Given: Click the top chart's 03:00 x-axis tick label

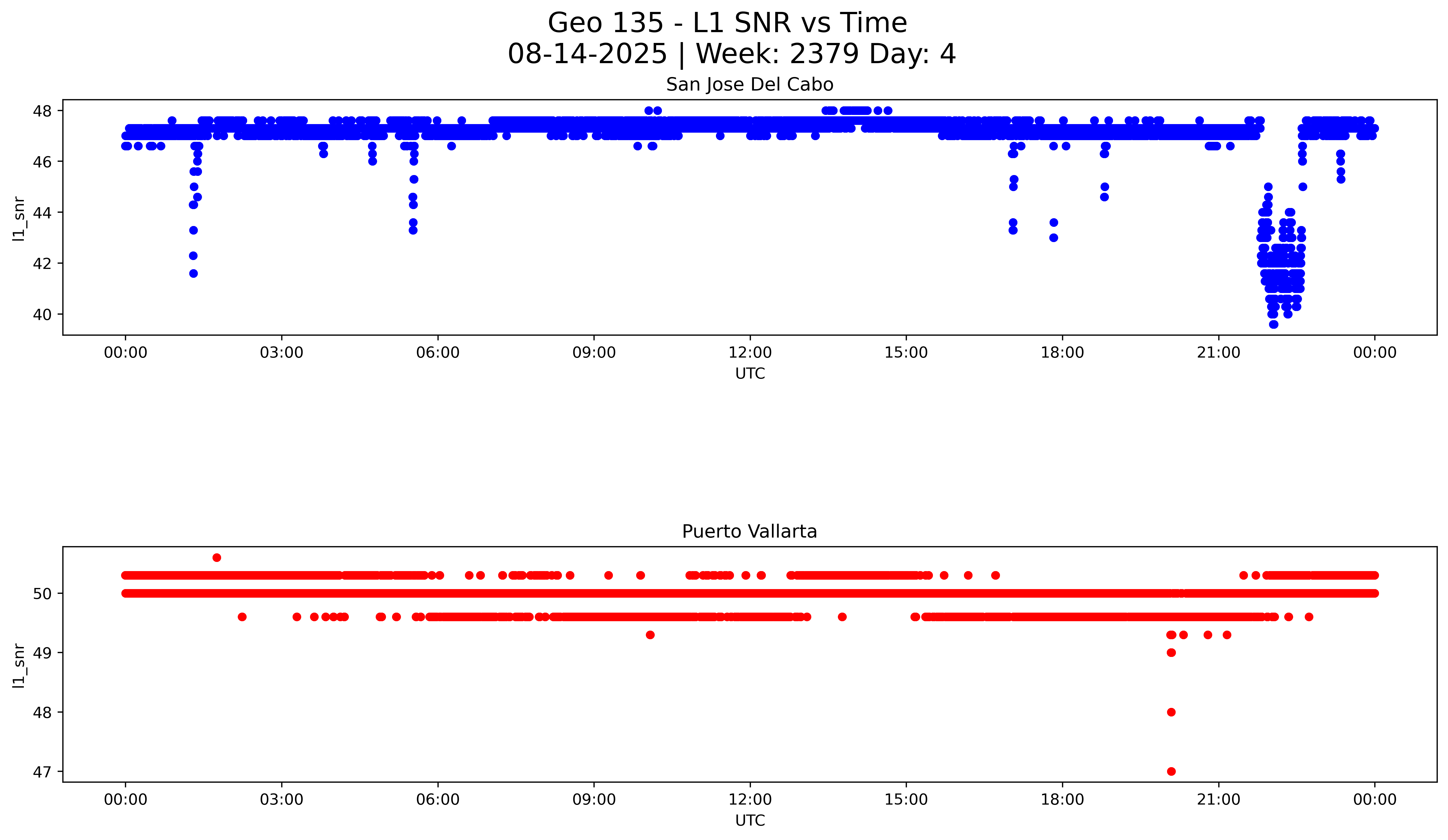Looking at the screenshot, I should tap(282, 353).
